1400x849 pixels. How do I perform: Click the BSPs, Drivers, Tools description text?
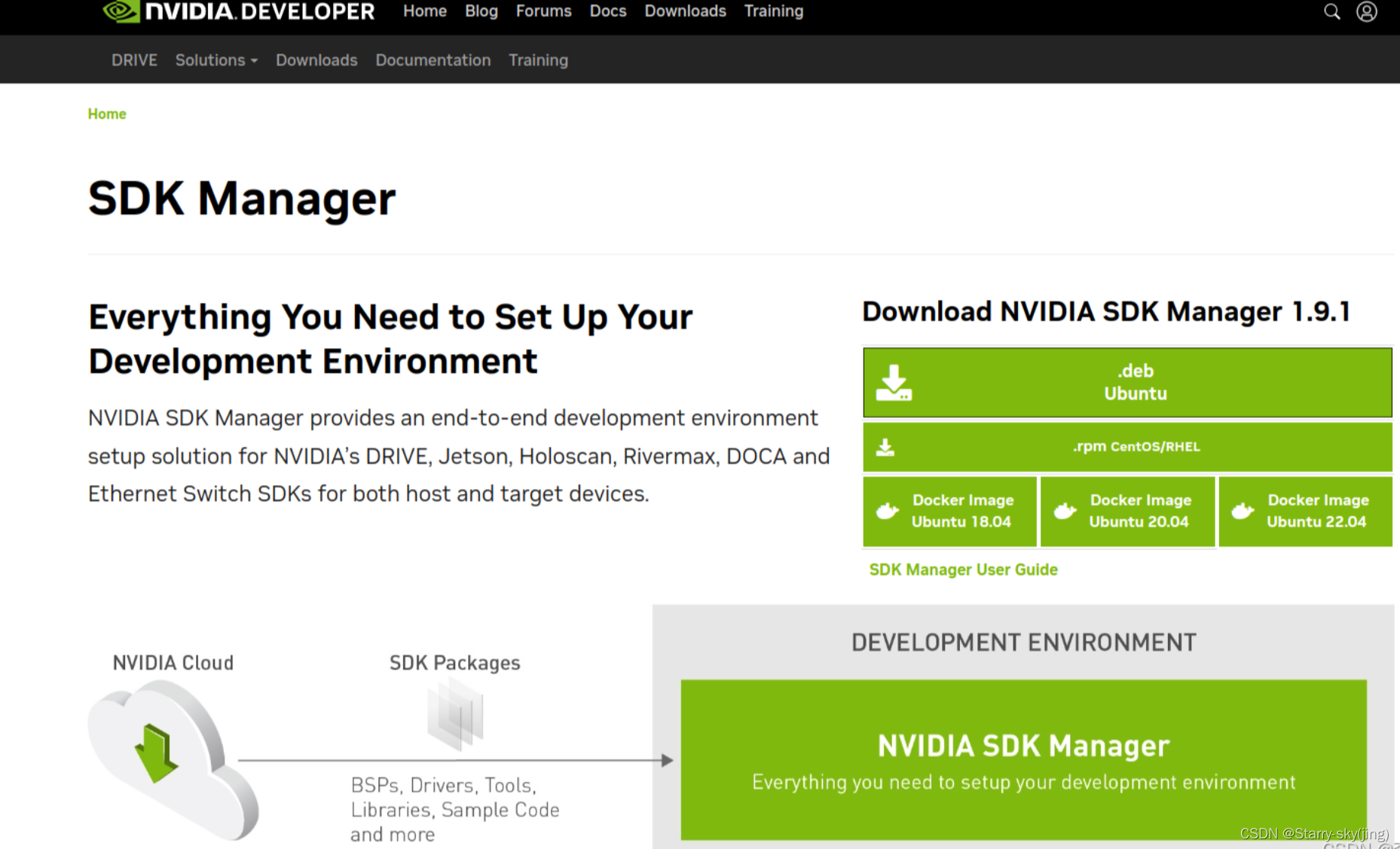coord(455,810)
